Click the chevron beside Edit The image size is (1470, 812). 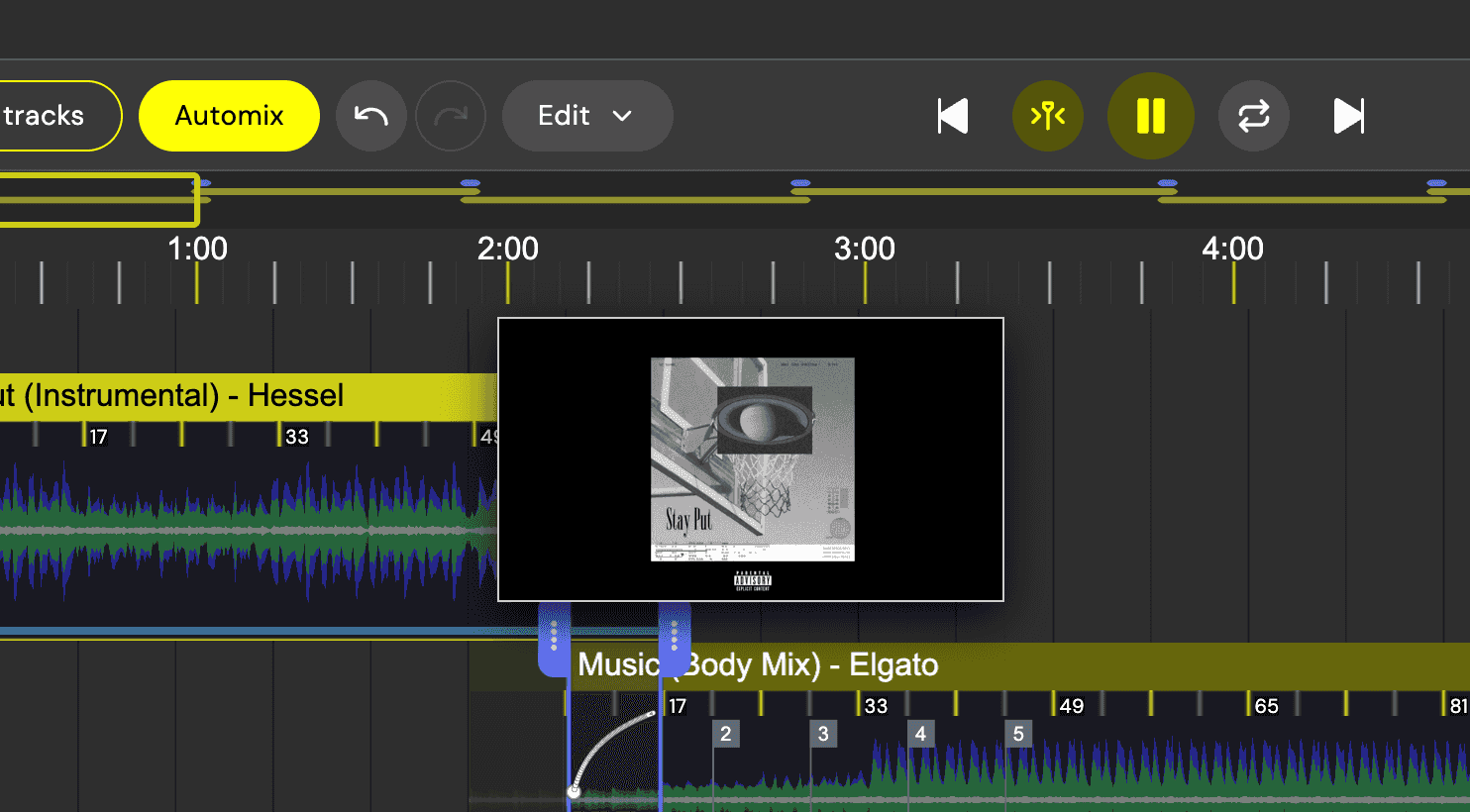624,116
